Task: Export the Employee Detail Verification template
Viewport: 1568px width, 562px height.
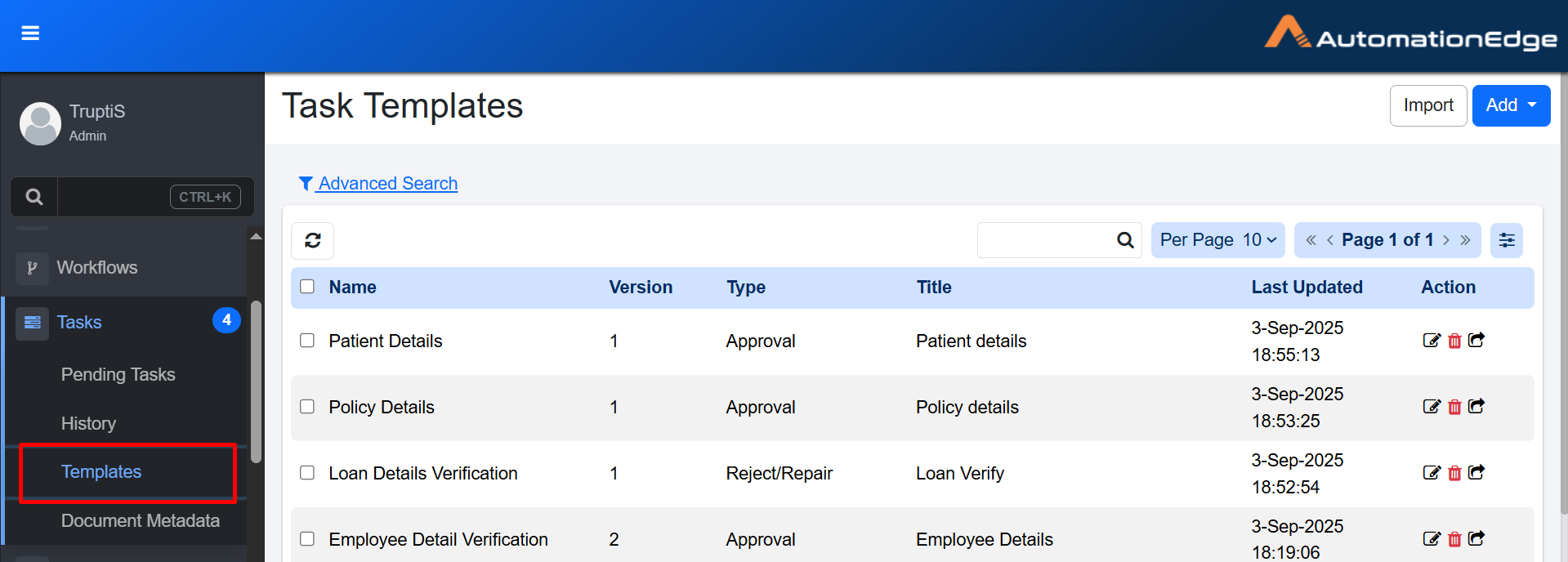Action: click(x=1476, y=538)
